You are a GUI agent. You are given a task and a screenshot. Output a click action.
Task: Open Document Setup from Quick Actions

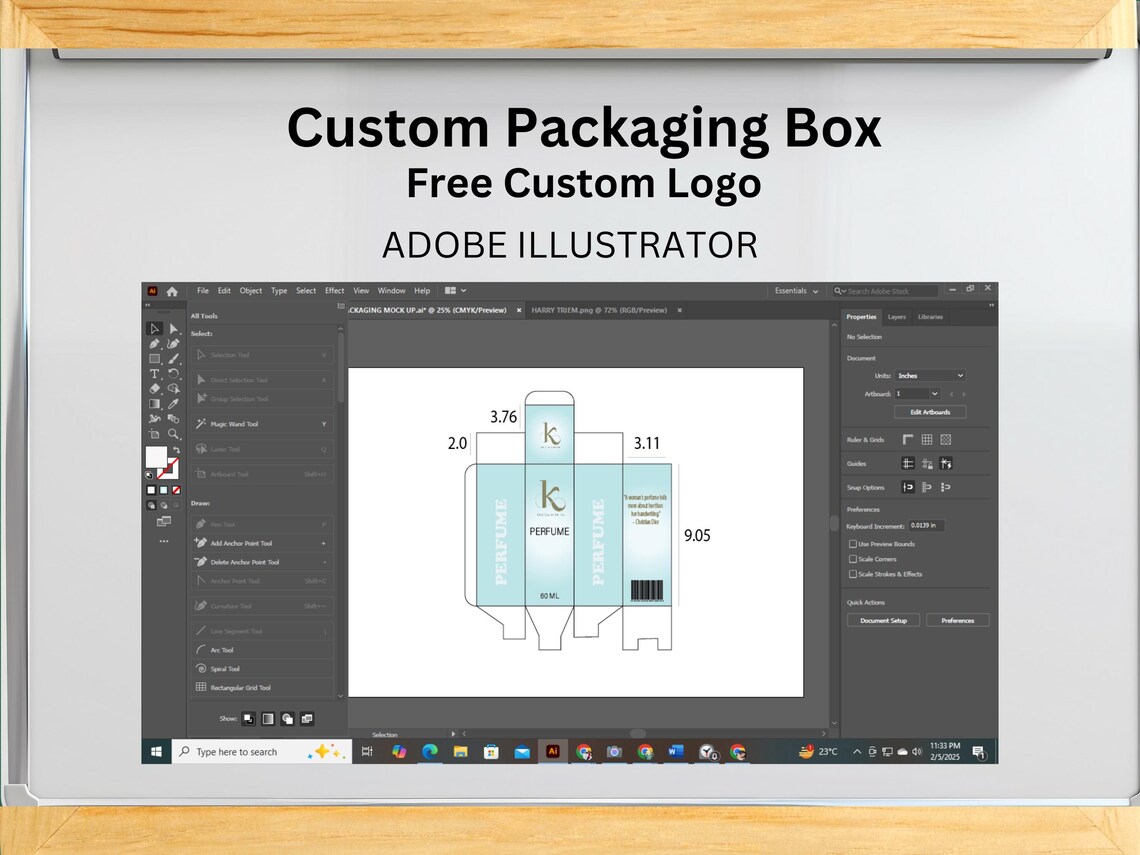coord(883,620)
